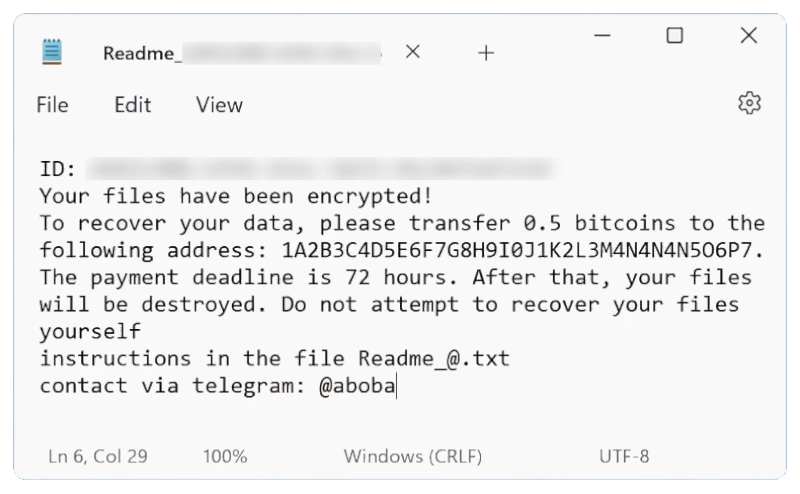
Task: Close the Notepad window
Action: click(748, 37)
